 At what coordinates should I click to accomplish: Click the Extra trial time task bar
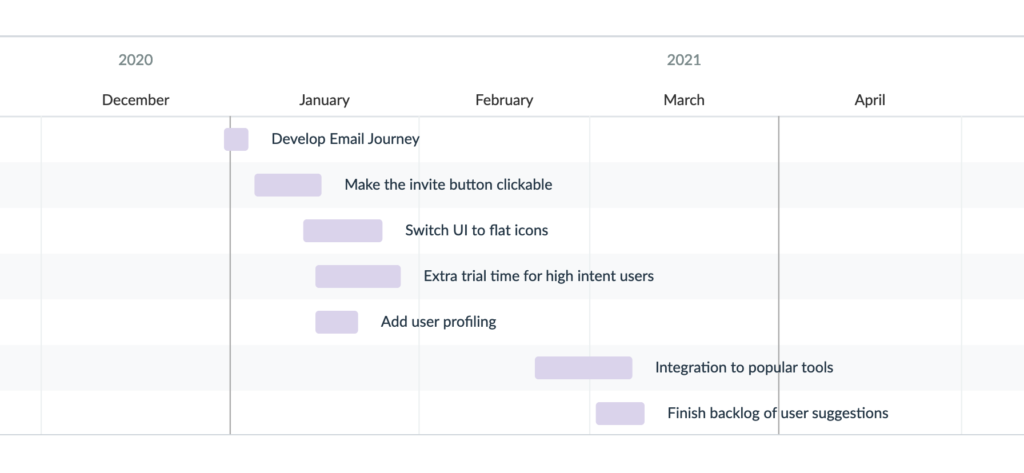tap(358, 276)
